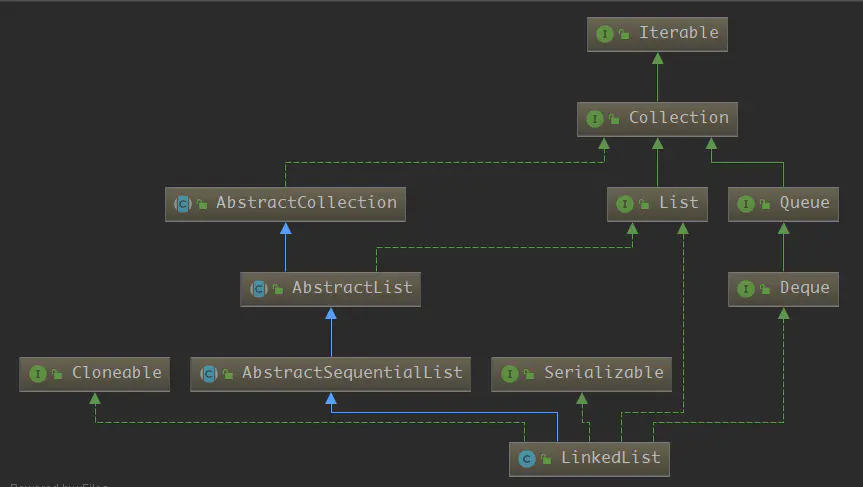
Task: Select the AbstractCollection class node
Action: (285, 204)
